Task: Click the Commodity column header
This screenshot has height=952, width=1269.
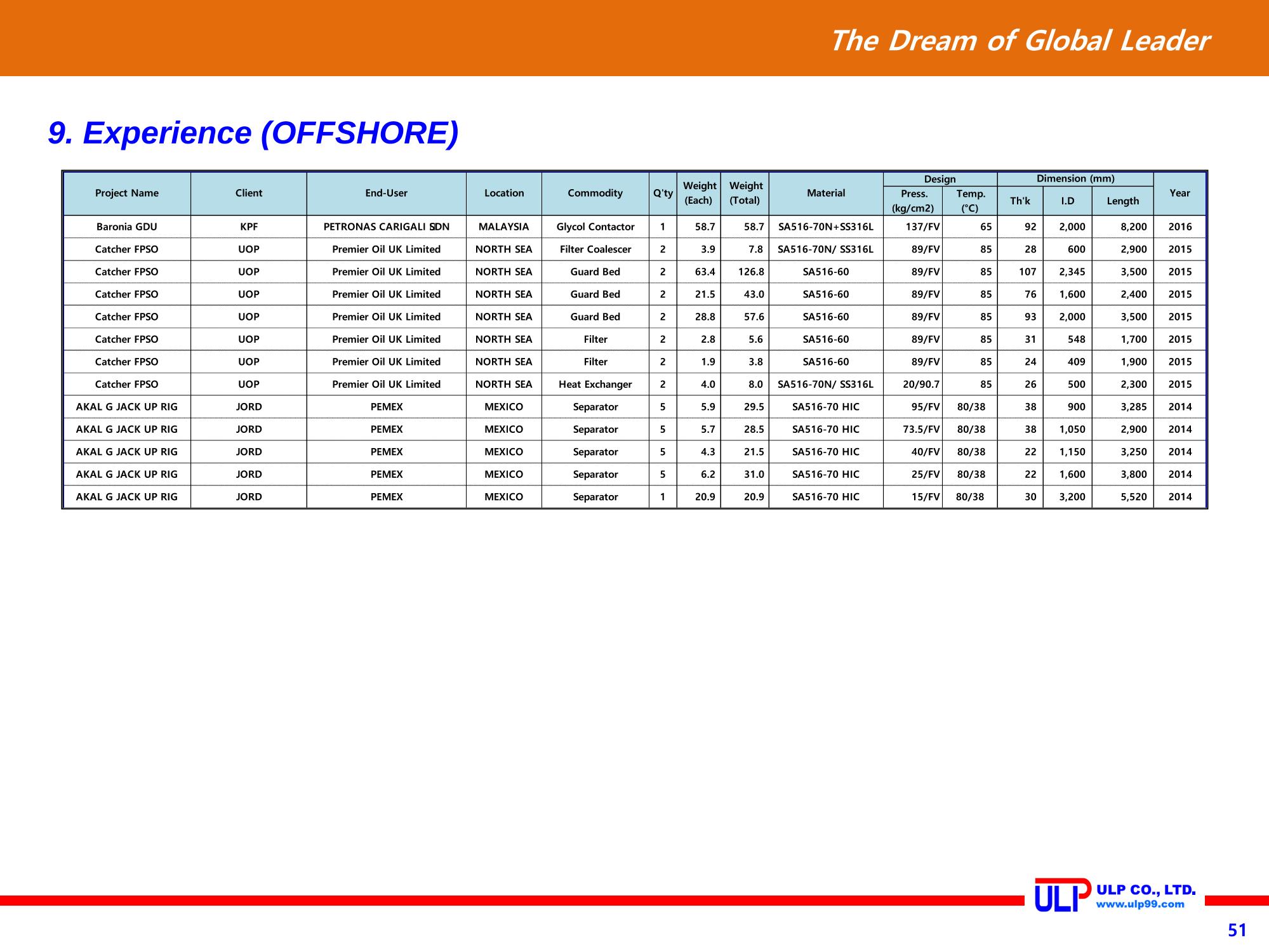Action: [x=595, y=194]
